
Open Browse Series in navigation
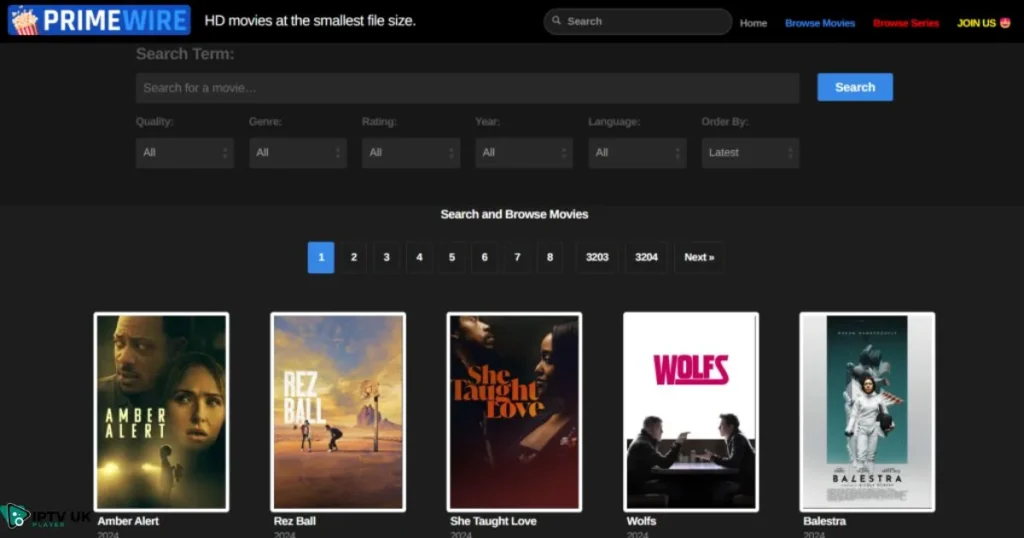point(906,23)
